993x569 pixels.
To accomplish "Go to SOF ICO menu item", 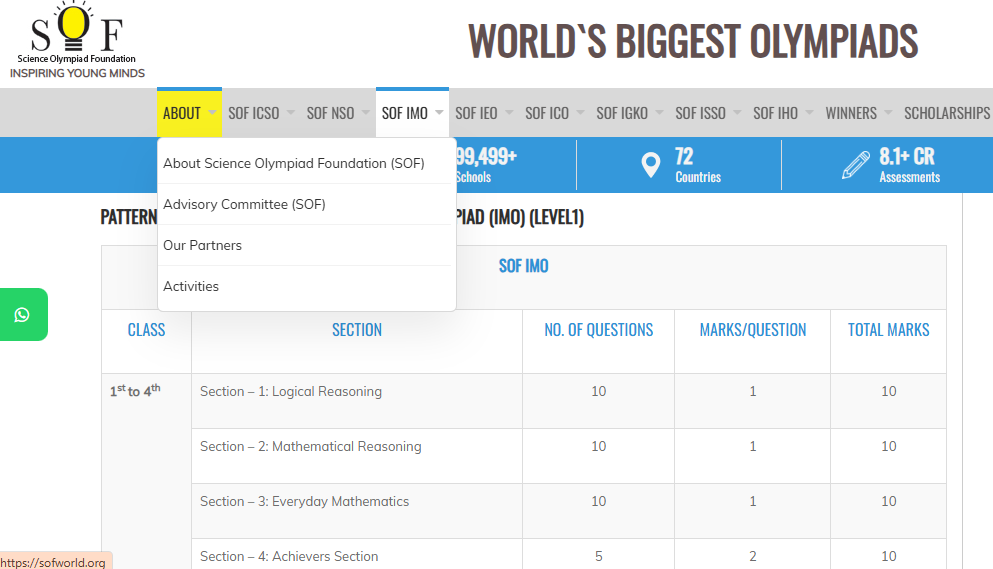I will pos(547,113).
